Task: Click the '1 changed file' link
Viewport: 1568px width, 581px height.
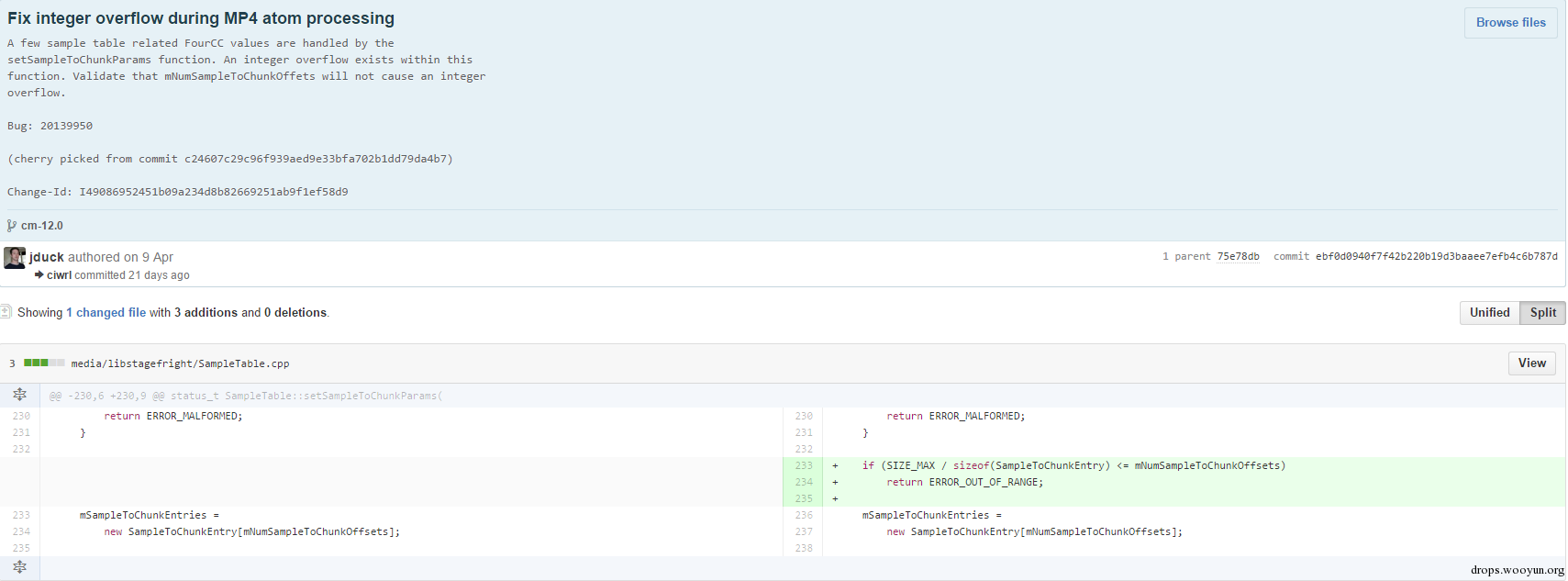Action: pos(106,313)
